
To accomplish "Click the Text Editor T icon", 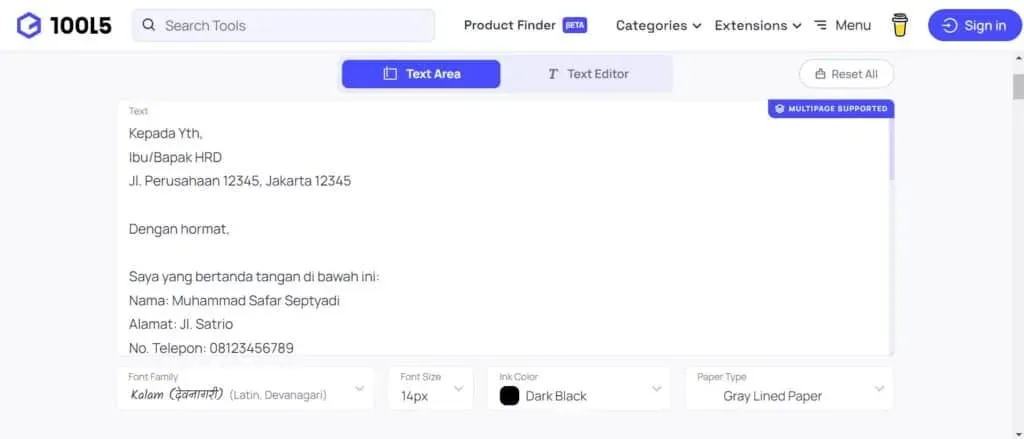I will coord(552,74).
